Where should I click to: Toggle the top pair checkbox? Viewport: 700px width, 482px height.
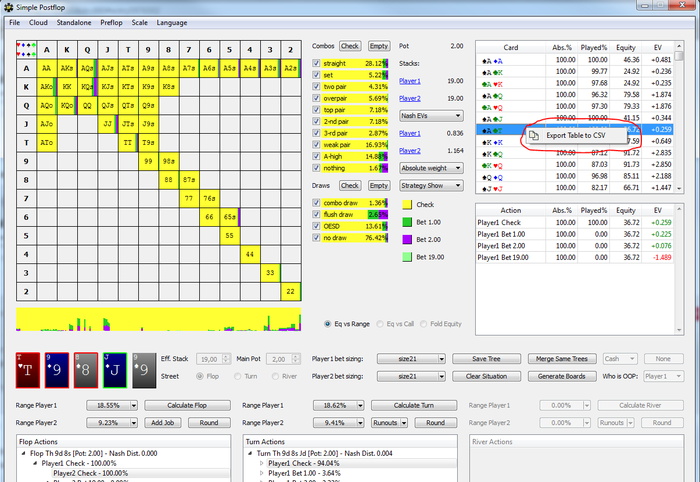click(317, 110)
